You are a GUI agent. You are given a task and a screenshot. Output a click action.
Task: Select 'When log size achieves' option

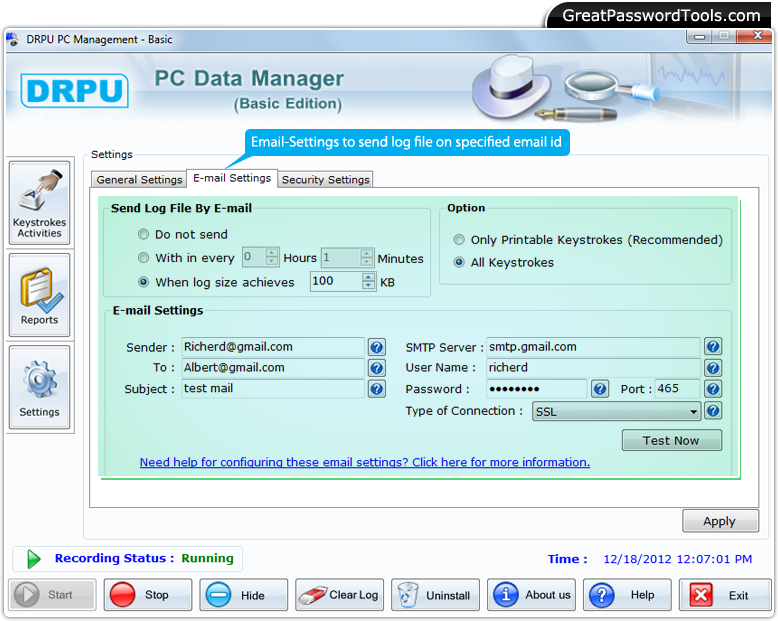pos(143,282)
